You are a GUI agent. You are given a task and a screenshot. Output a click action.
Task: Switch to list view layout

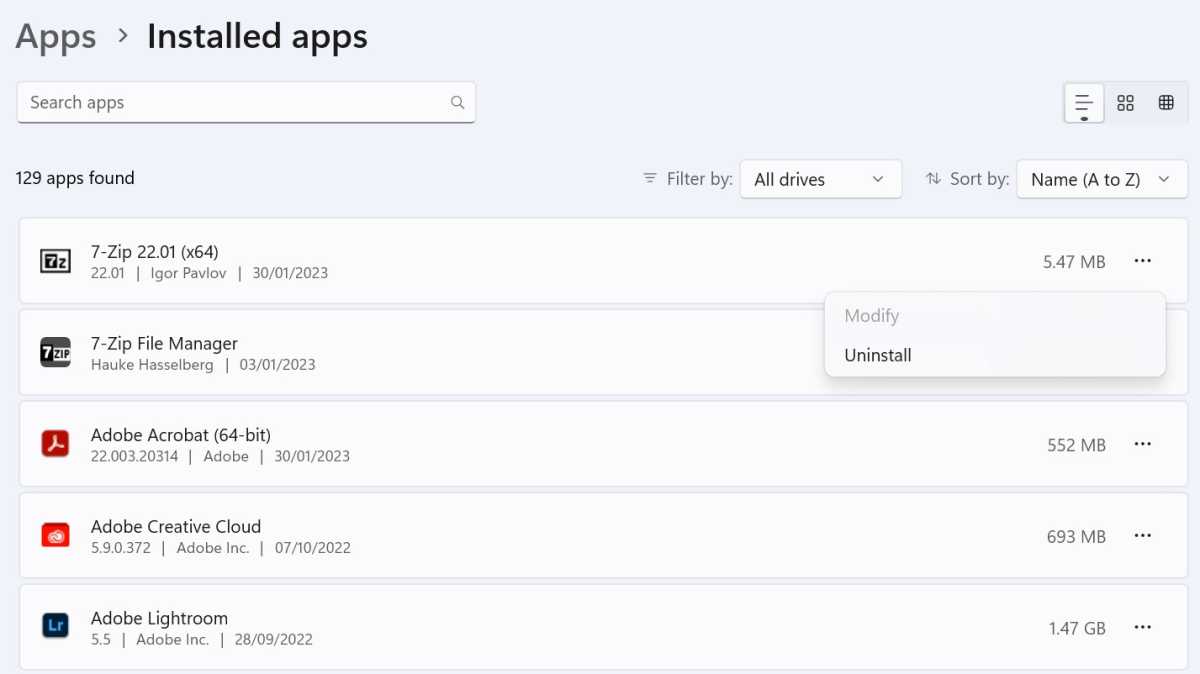pyautogui.click(x=1084, y=103)
